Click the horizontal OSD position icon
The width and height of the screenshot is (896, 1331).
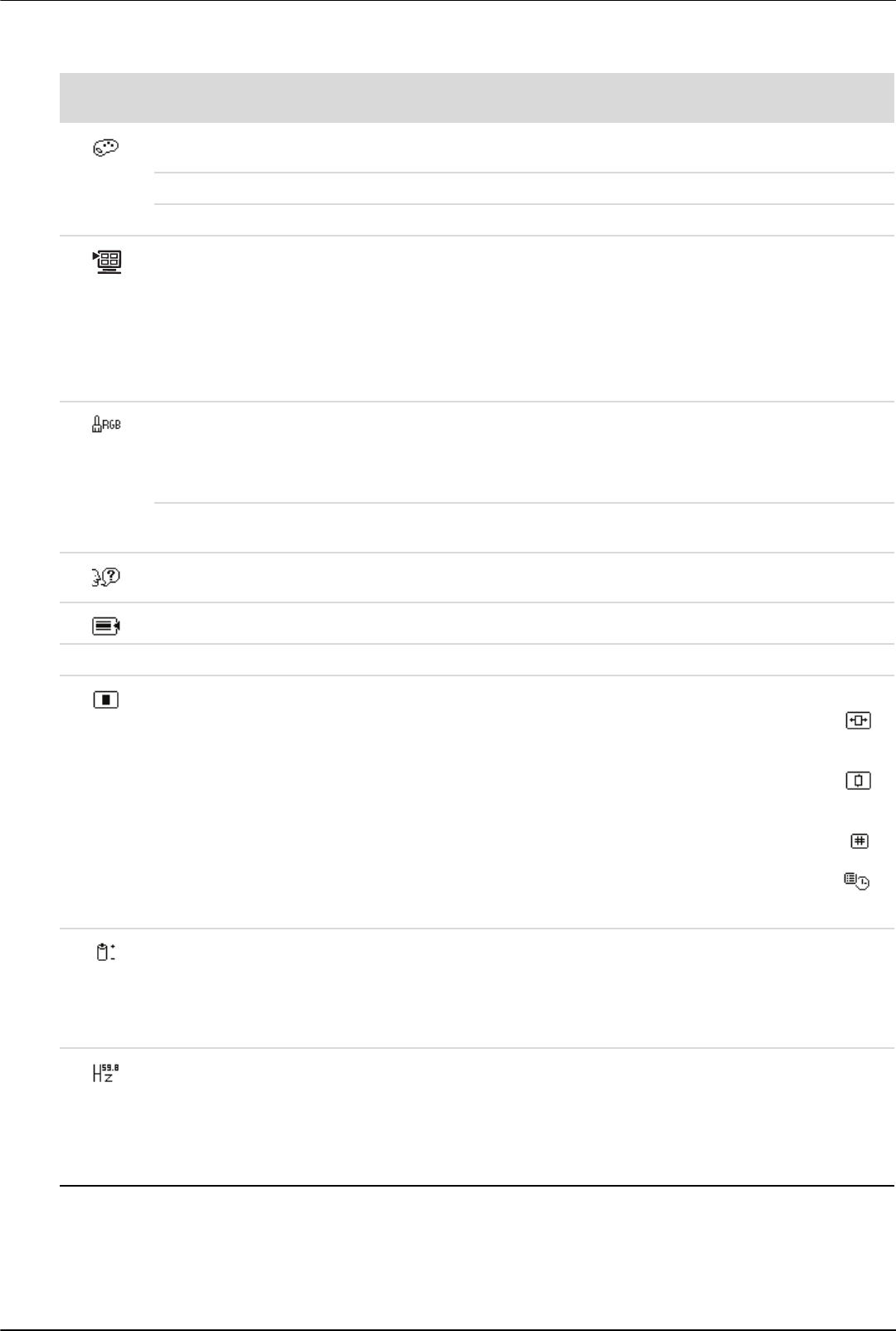click(858, 721)
